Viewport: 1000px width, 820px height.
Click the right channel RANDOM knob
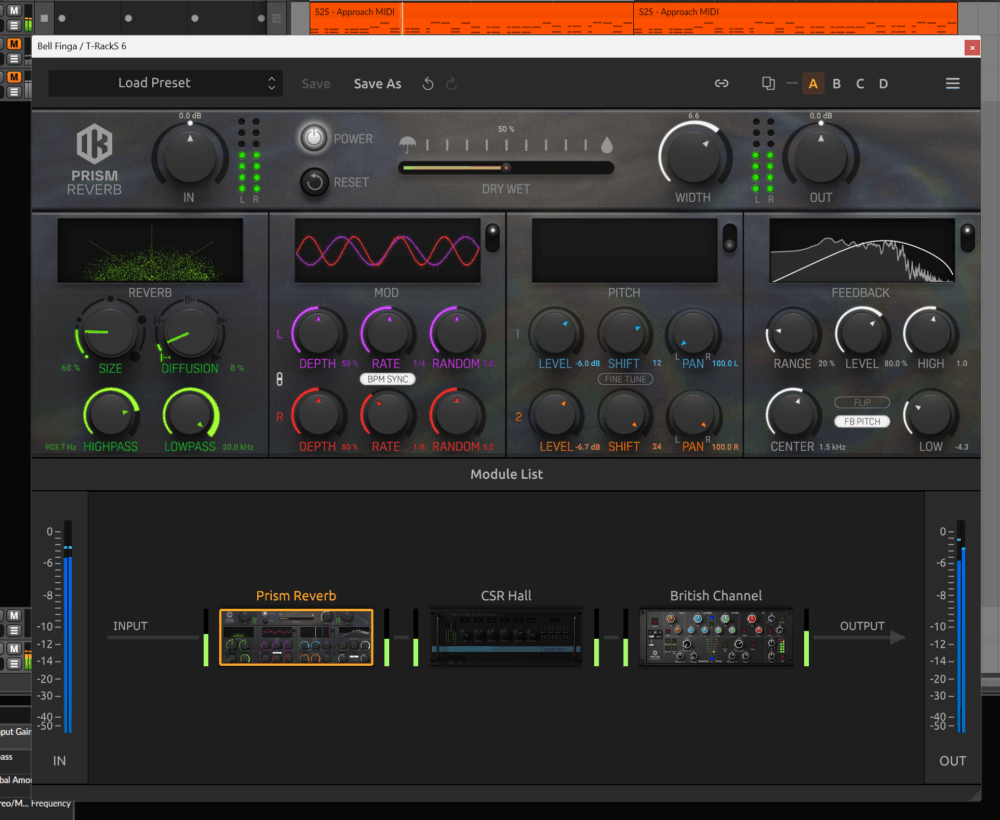(x=457, y=414)
